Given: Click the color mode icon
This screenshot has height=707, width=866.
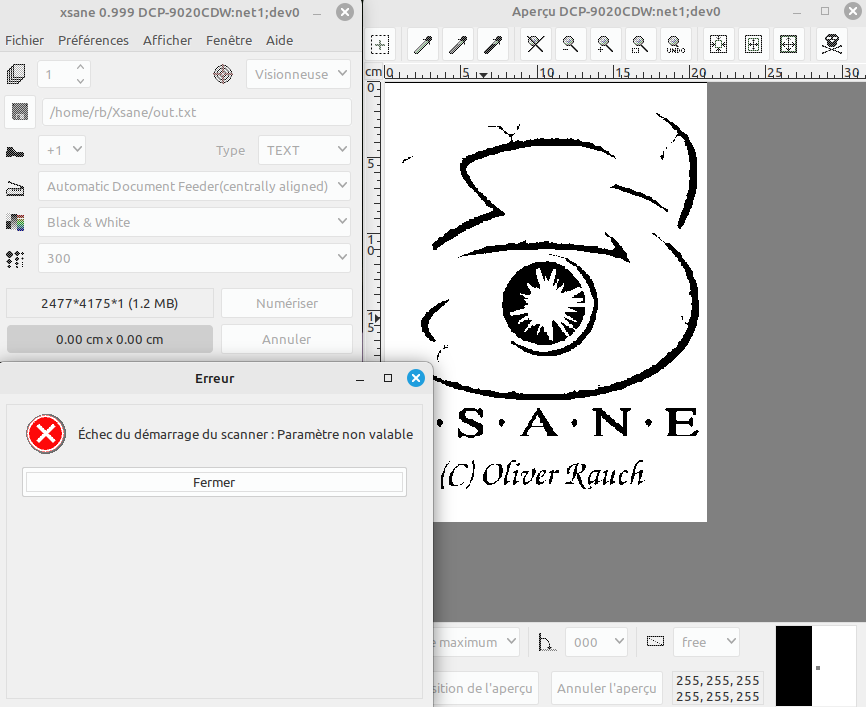Looking at the screenshot, I should click(15, 223).
